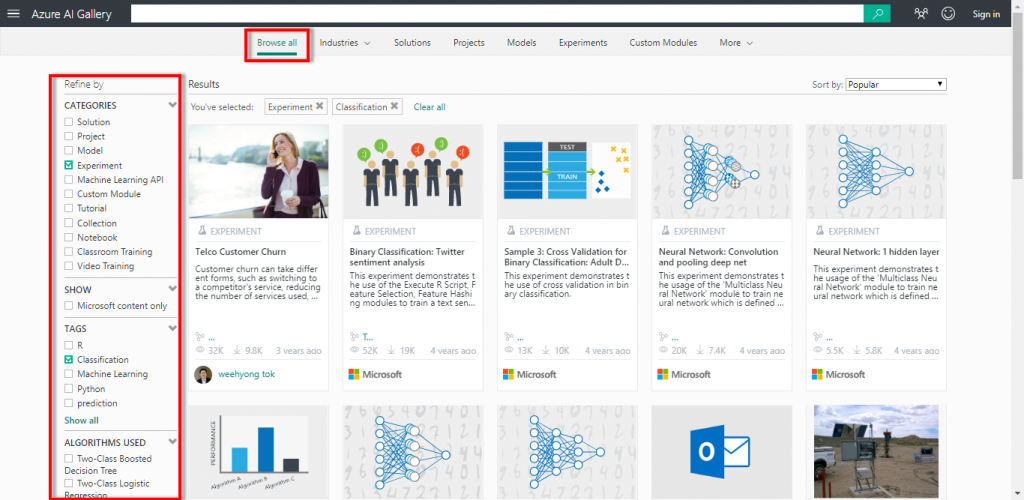Click Show all tags link
1024x500 pixels.
(82, 420)
